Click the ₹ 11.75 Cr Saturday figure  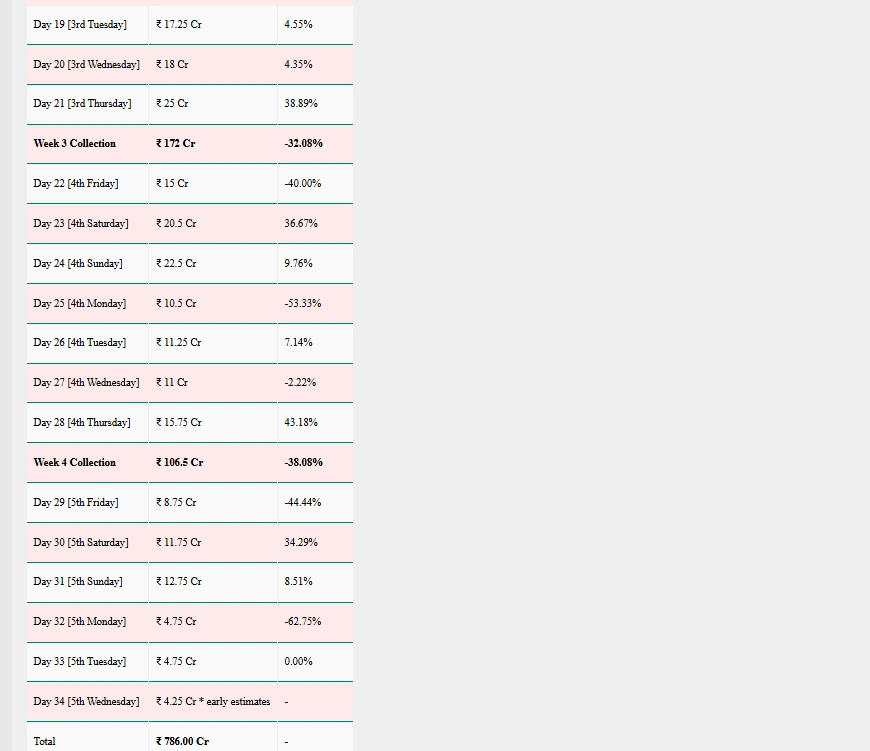tap(179, 543)
